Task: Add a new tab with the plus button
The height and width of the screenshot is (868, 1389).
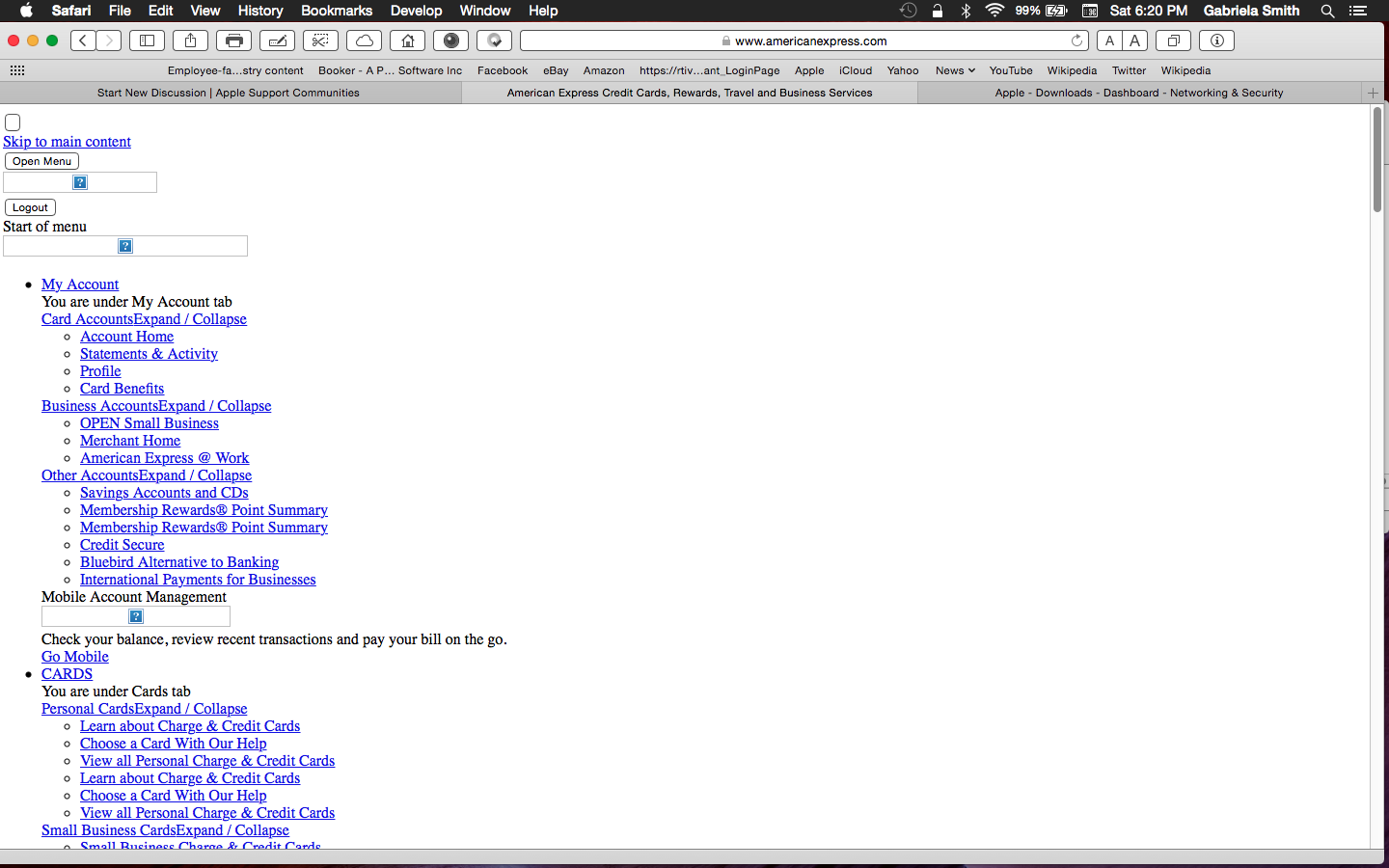Action: [1373, 93]
